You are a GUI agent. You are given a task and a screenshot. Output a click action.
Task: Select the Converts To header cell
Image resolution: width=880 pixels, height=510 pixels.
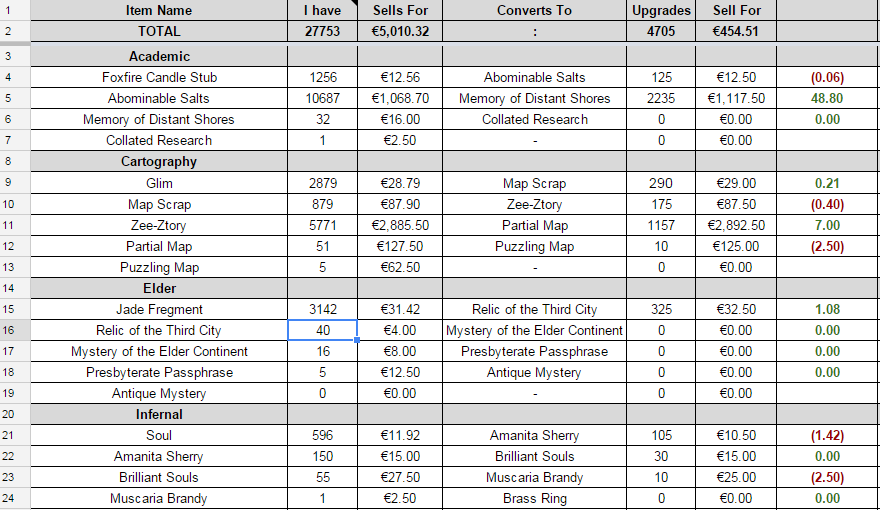tap(534, 10)
